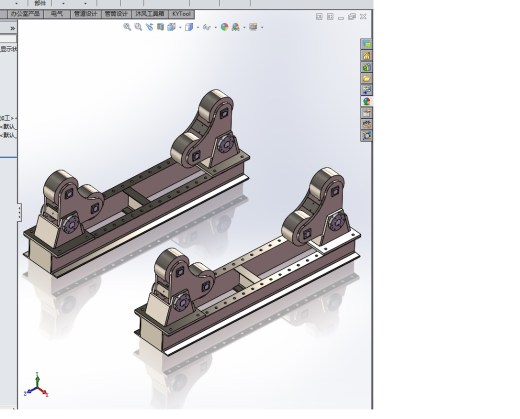The width and height of the screenshot is (520, 419).
Task: Expand the Hide/Show Items dropdown arrow
Action: pyautogui.click(x=216, y=27)
